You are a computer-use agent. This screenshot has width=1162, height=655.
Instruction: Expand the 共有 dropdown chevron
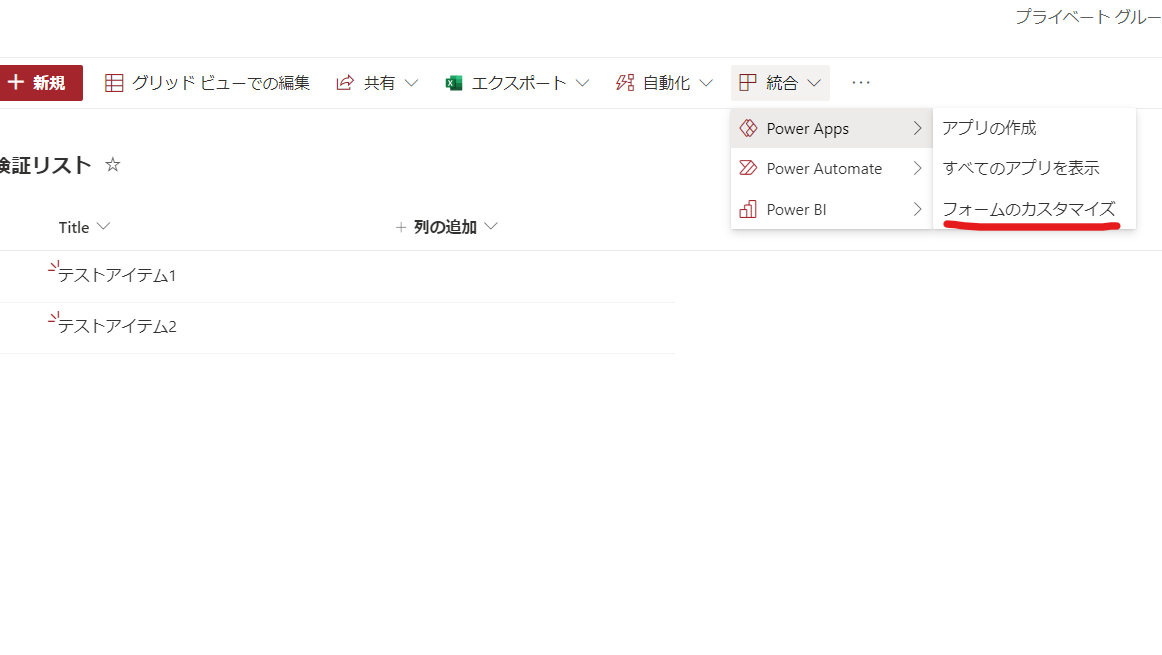(411, 83)
